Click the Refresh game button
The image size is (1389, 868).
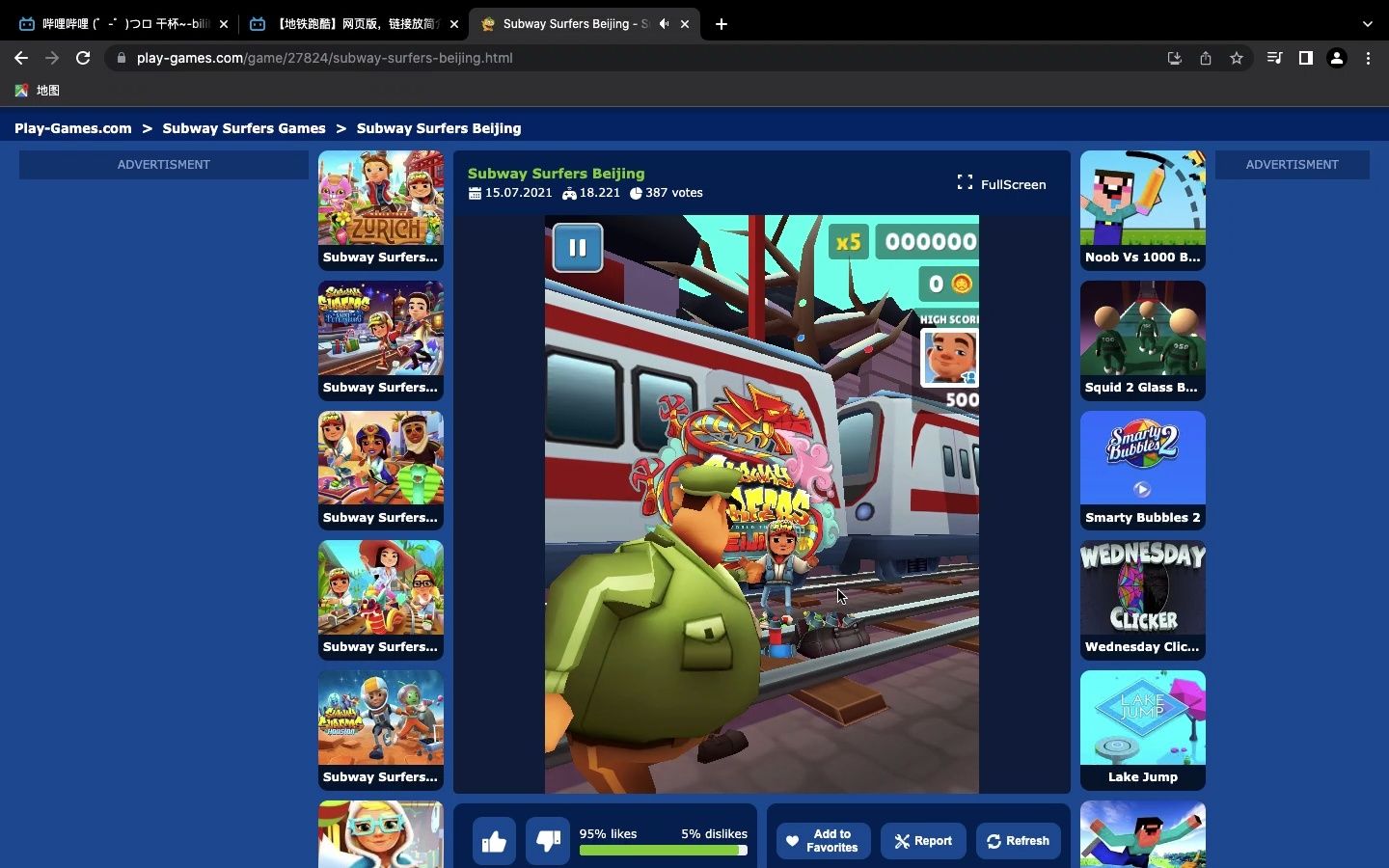coord(1019,841)
